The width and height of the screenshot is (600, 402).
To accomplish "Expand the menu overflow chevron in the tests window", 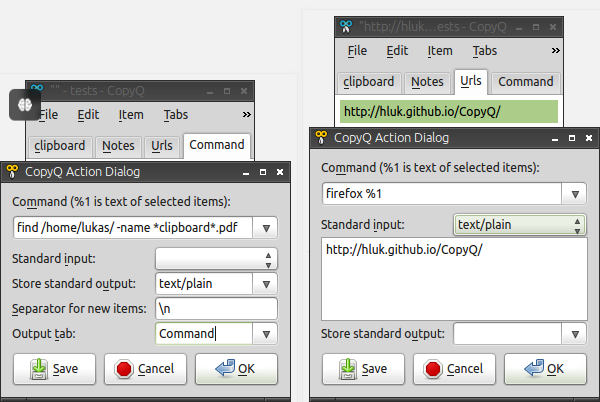I will pyautogui.click(x=247, y=114).
